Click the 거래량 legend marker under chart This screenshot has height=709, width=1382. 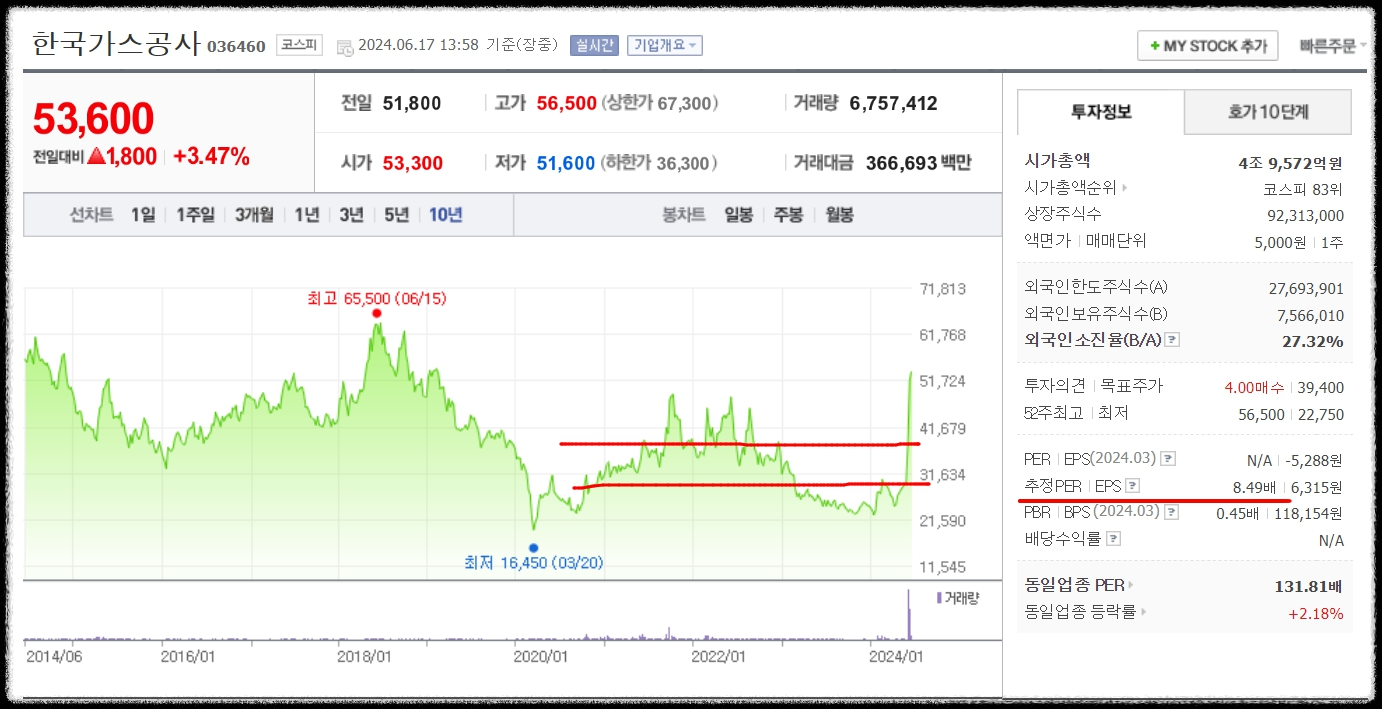click(x=939, y=598)
